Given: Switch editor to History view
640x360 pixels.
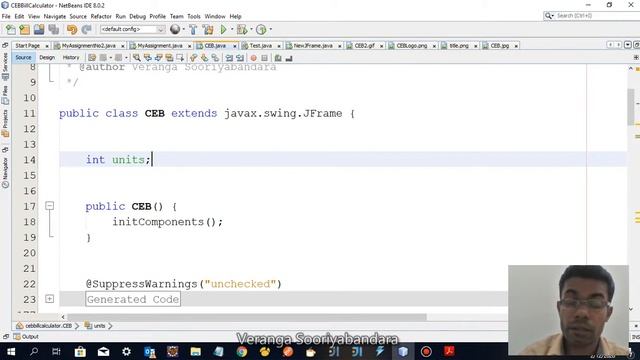Looking at the screenshot, I should pos(71,58).
